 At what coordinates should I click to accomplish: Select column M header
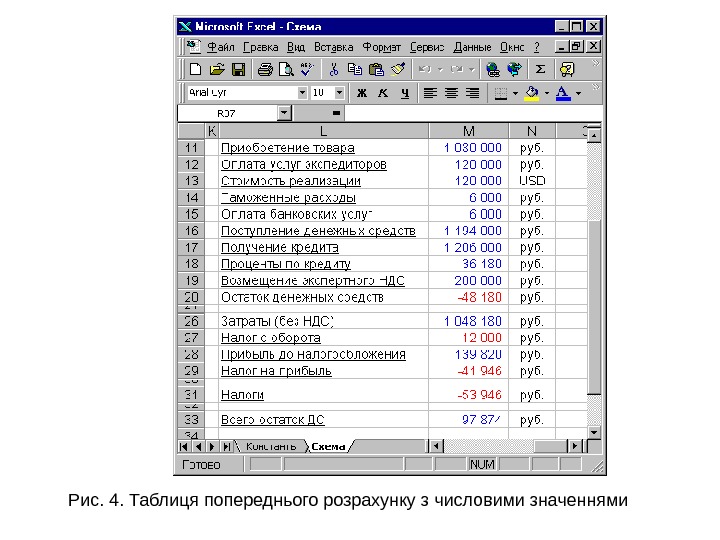[x=468, y=131]
